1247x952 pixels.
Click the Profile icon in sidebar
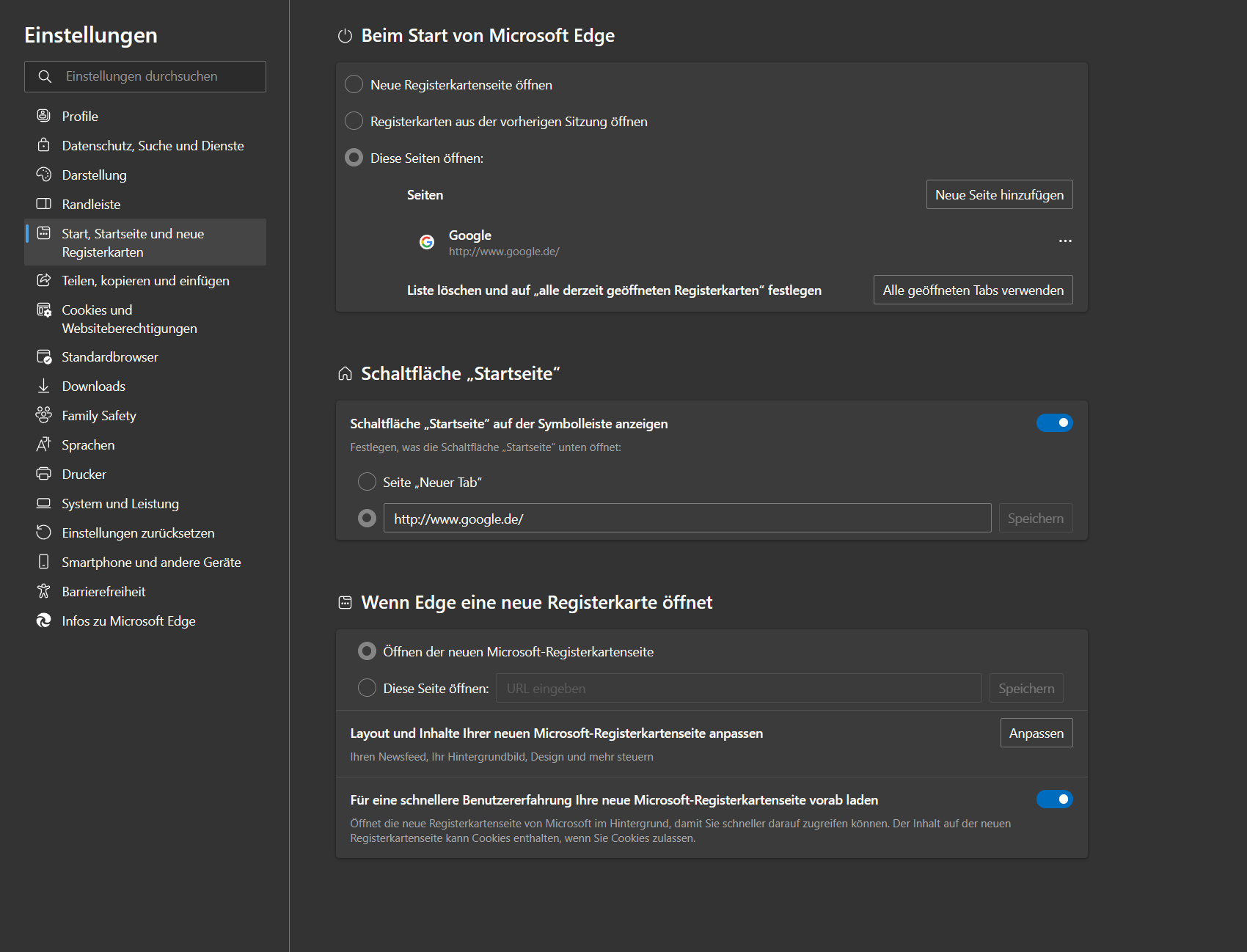(44, 116)
